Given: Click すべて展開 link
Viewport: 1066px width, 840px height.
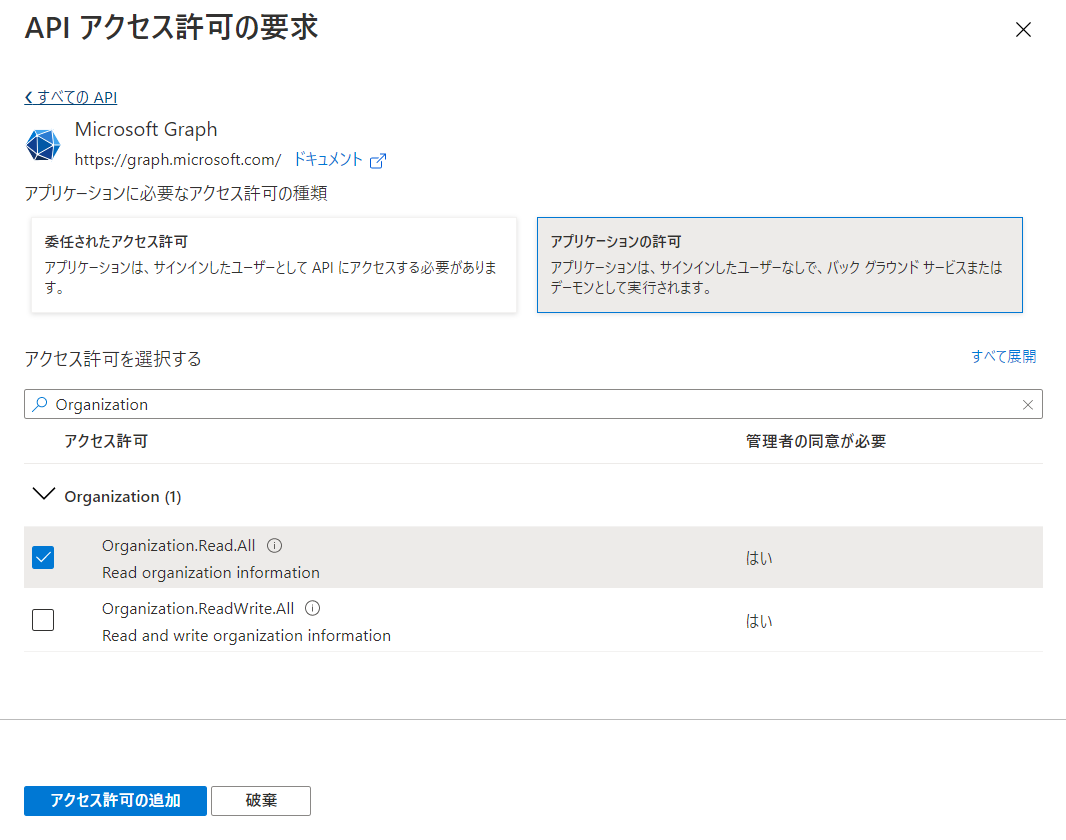Looking at the screenshot, I should 1003,356.
